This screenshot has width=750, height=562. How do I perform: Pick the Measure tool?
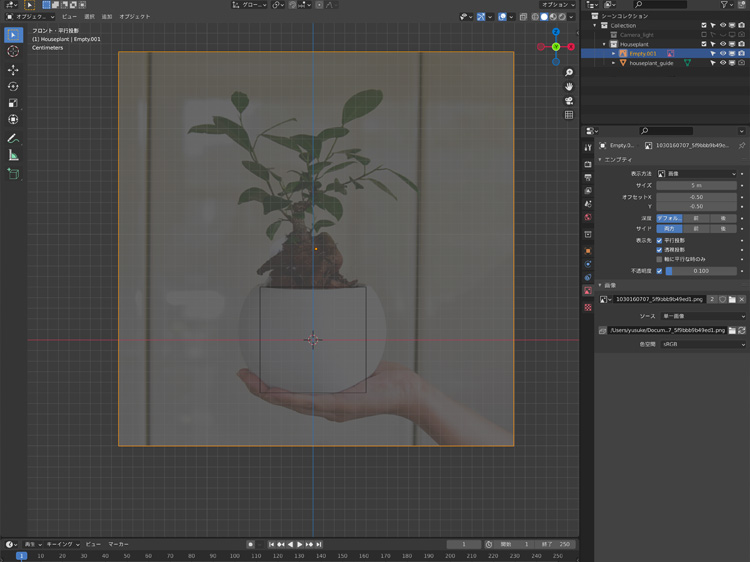13,155
